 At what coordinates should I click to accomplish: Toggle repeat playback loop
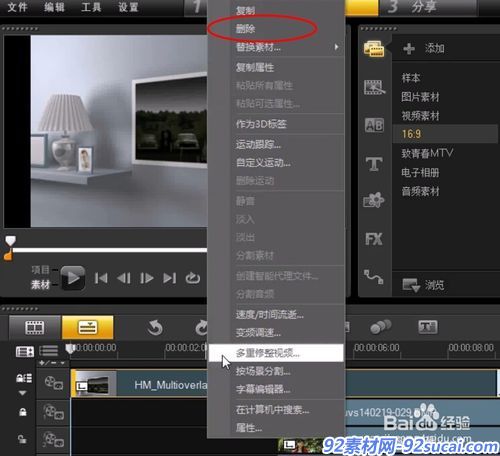(x=193, y=278)
